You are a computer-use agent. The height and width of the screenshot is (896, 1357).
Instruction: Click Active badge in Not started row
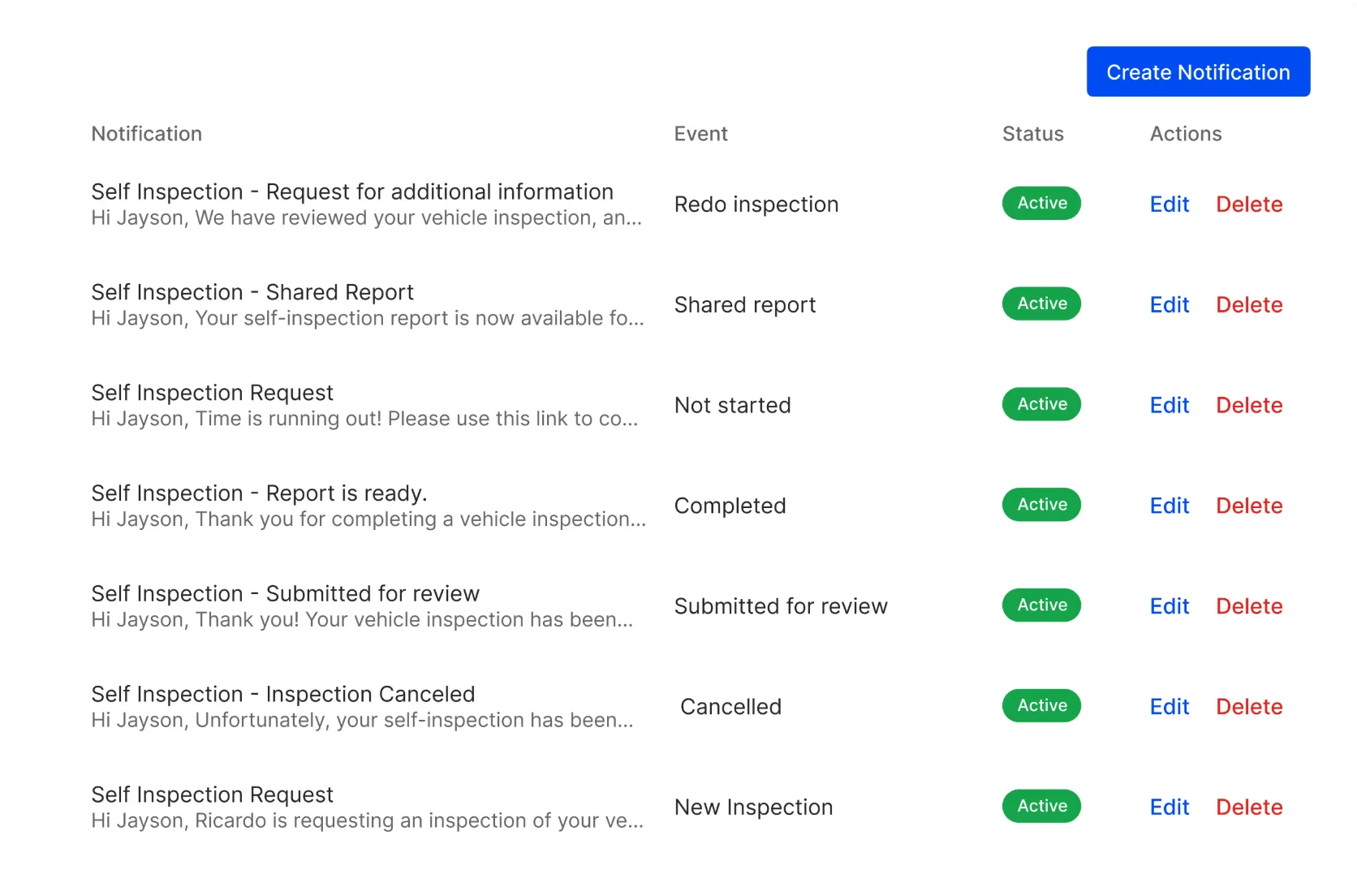coord(1041,404)
